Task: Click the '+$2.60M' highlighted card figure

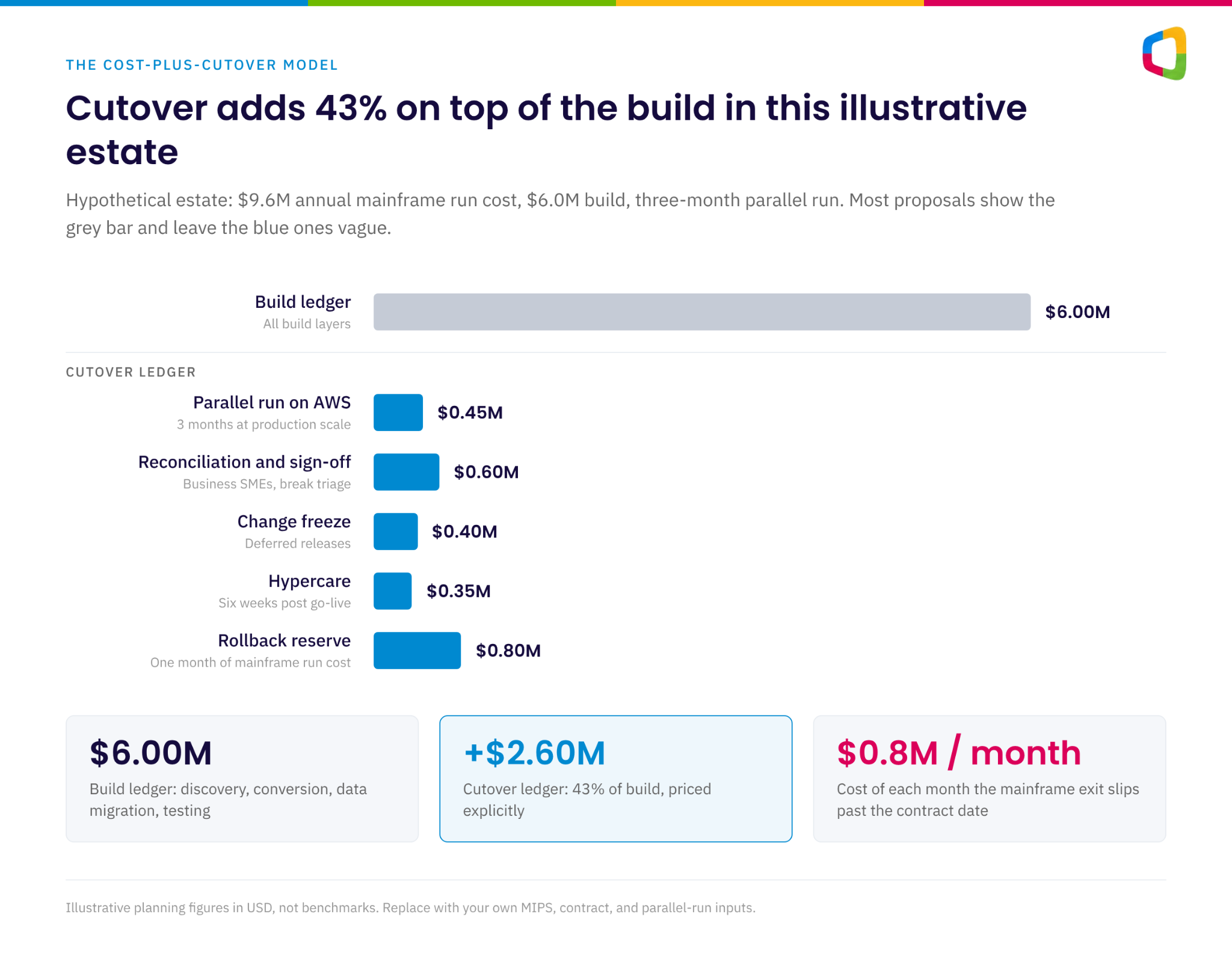Action: pyautogui.click(x=534, y=753)
